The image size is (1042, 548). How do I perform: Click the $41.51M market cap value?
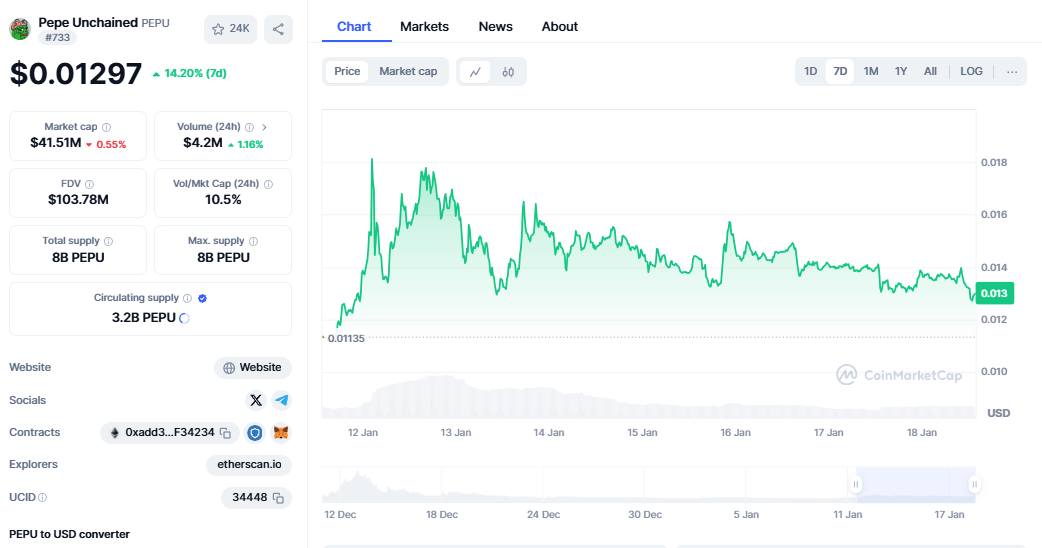[56, 143]
